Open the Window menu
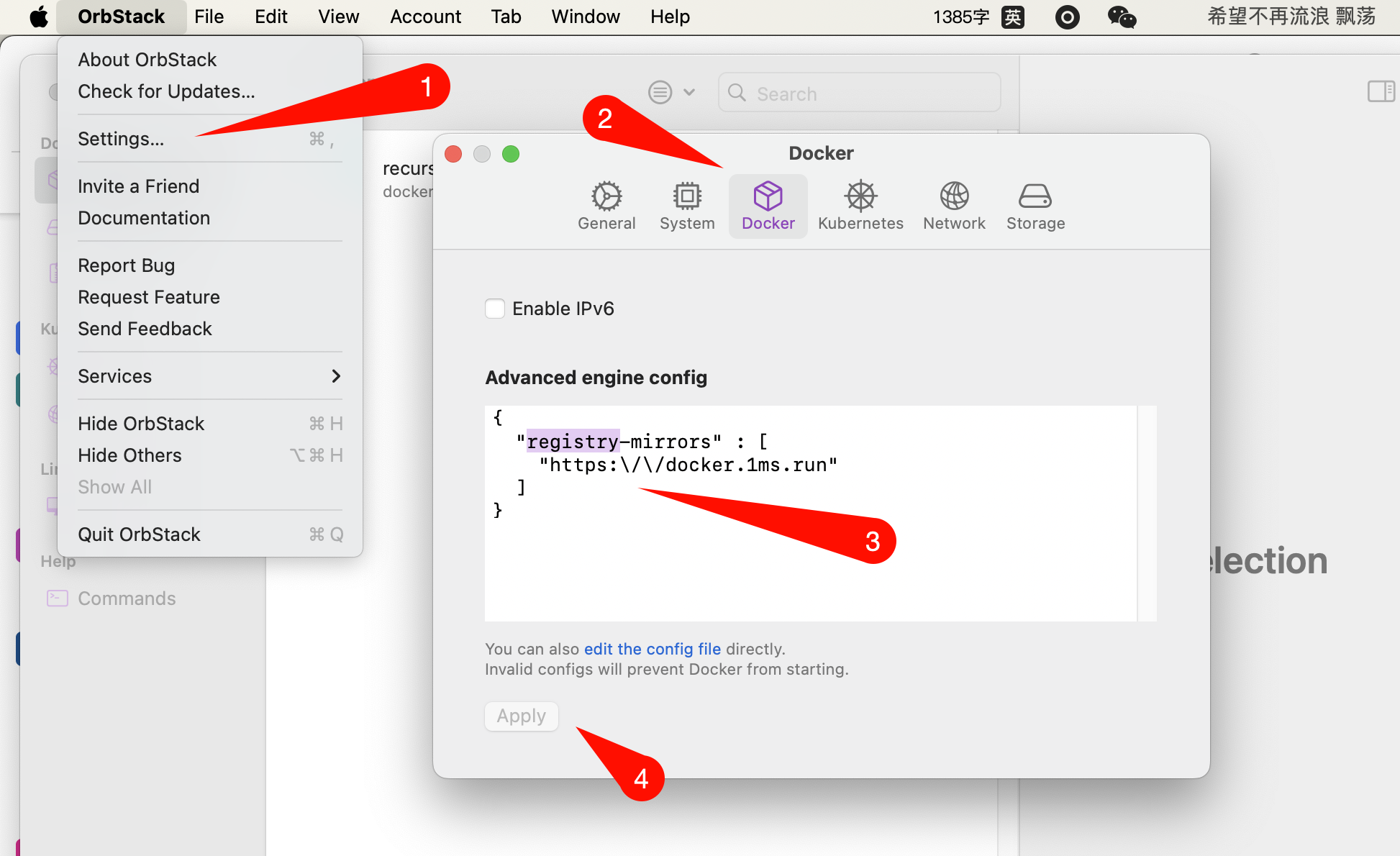The width and height of the screenshot is (1400, 856). point(586,17)
